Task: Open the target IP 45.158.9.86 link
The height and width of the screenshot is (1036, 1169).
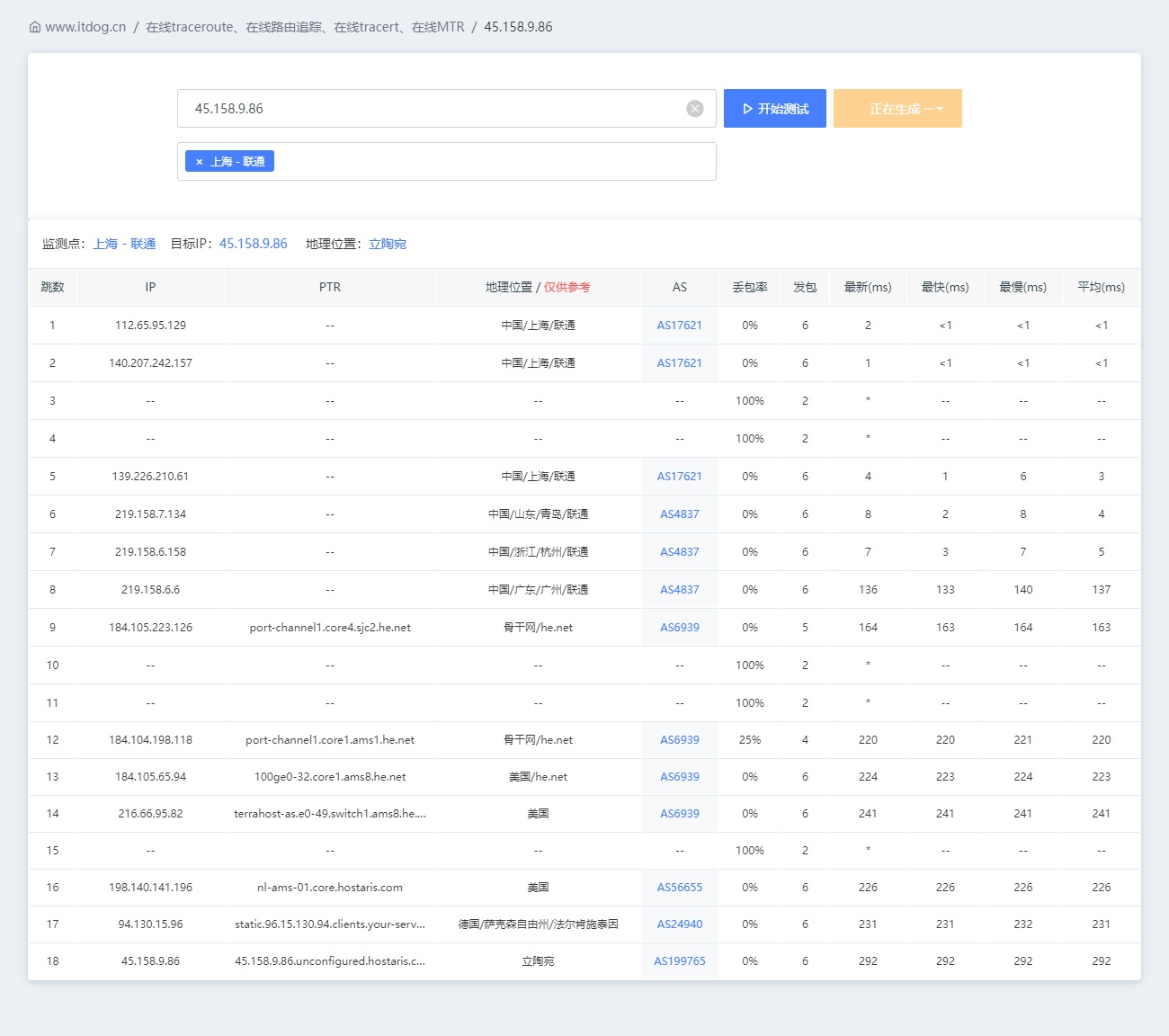Action: pyautogui.click(x=254, y=244)
